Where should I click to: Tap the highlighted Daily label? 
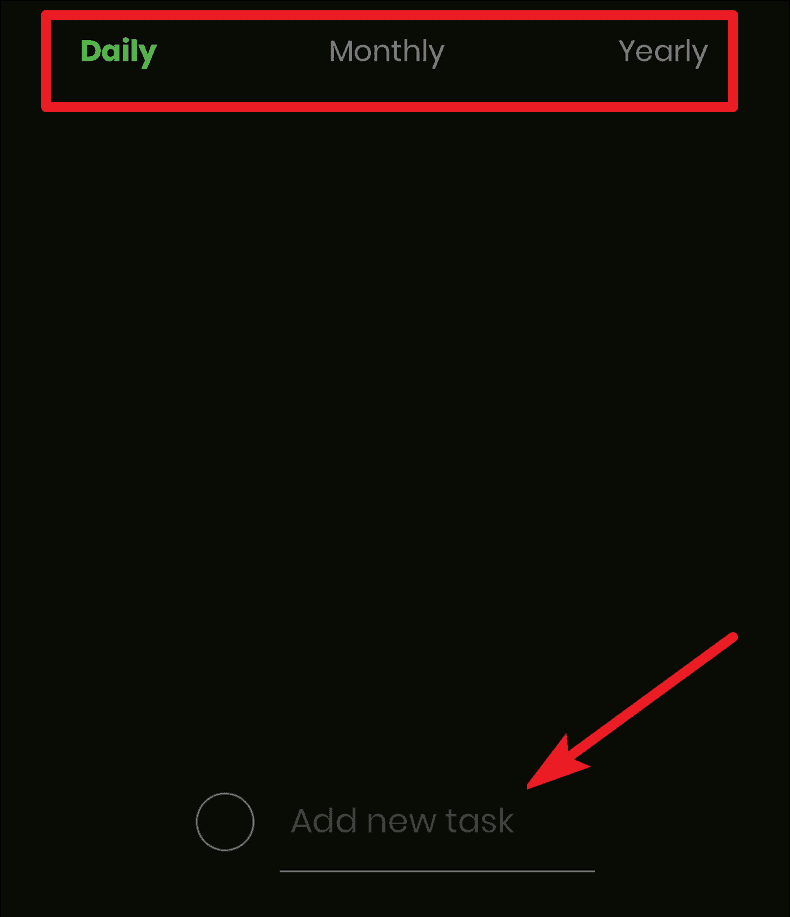click(x=119, y=53)
